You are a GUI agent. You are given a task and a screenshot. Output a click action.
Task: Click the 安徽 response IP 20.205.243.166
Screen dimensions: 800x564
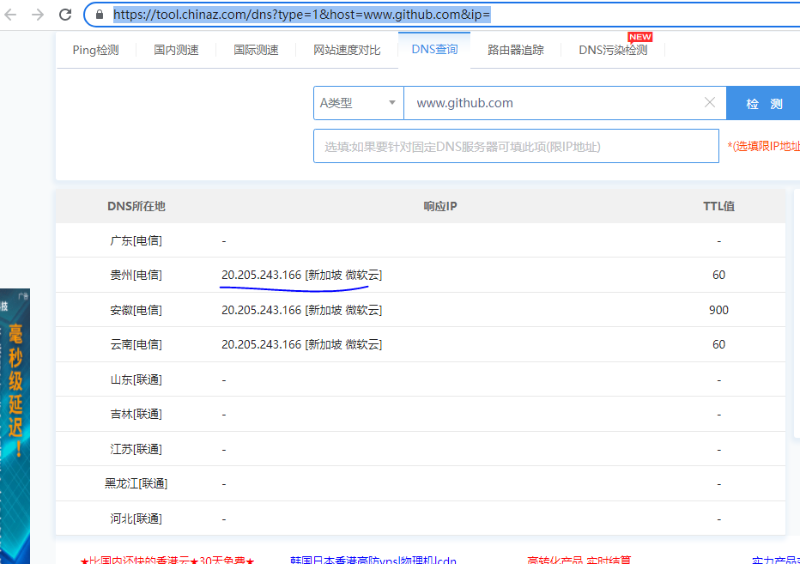point(261,310)
